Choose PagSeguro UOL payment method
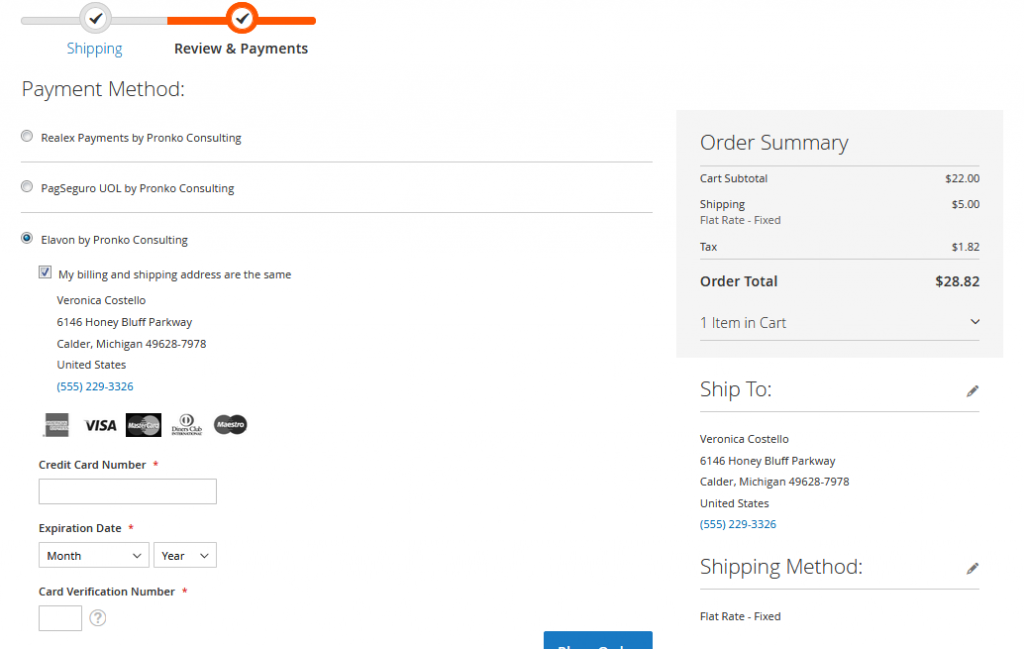 point(26,188)
